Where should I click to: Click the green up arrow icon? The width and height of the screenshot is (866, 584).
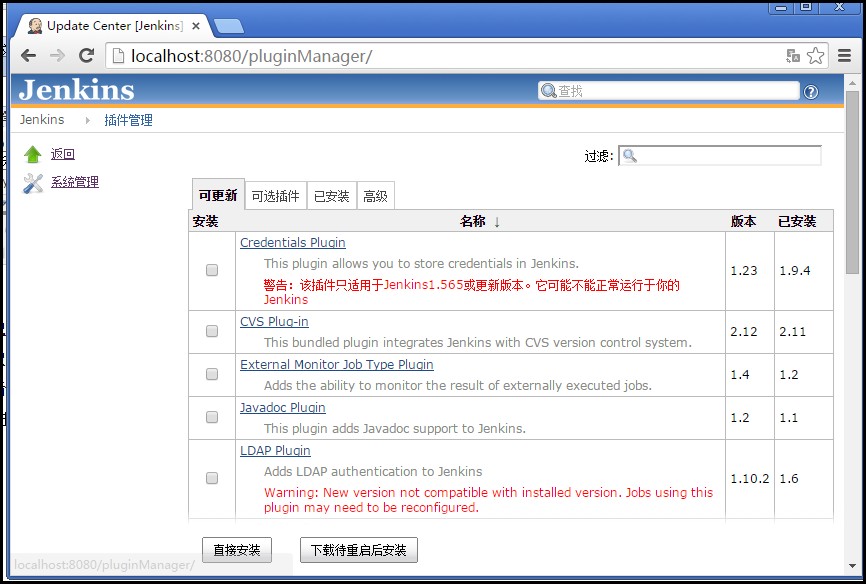coord(33,154)
